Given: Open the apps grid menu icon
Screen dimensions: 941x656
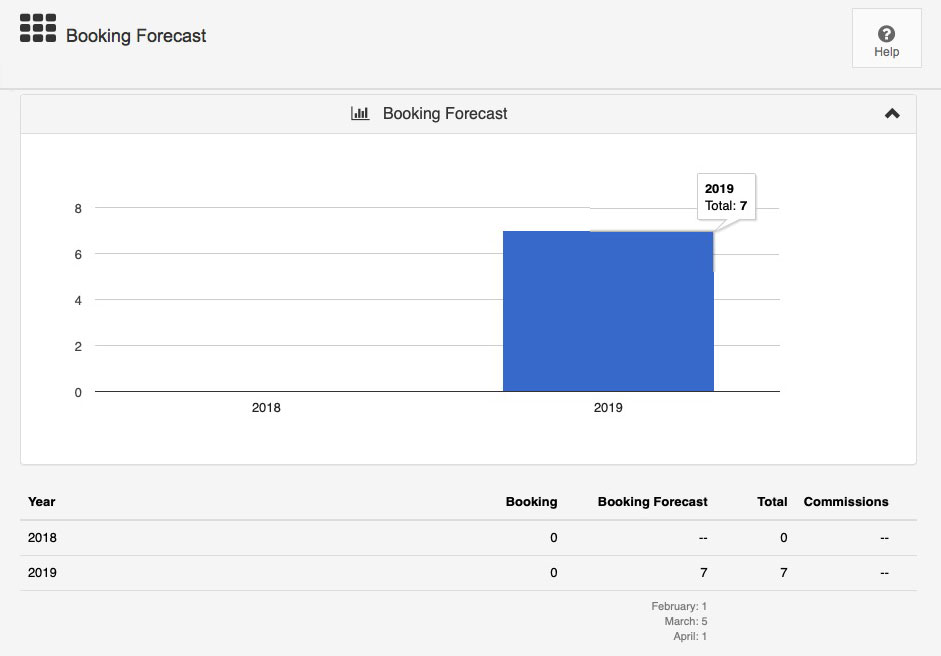Looking at the screenshot, I should [x=38, y=28].
